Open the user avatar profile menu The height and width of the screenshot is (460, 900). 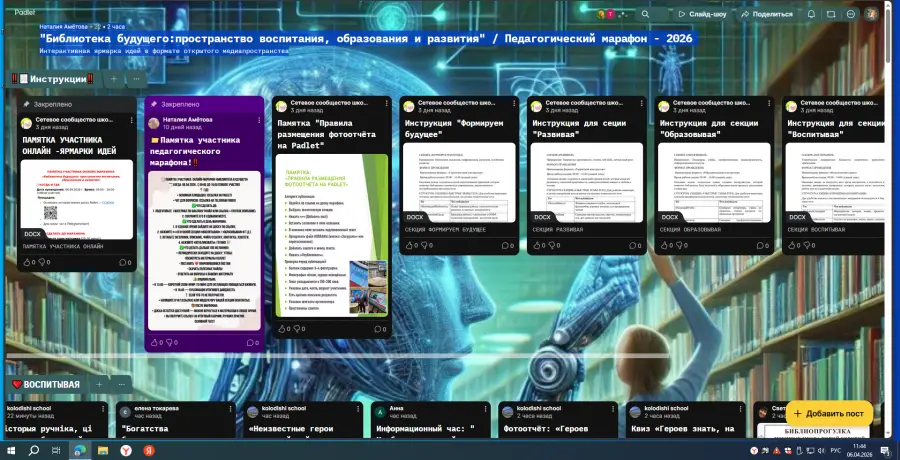[874, 14]
